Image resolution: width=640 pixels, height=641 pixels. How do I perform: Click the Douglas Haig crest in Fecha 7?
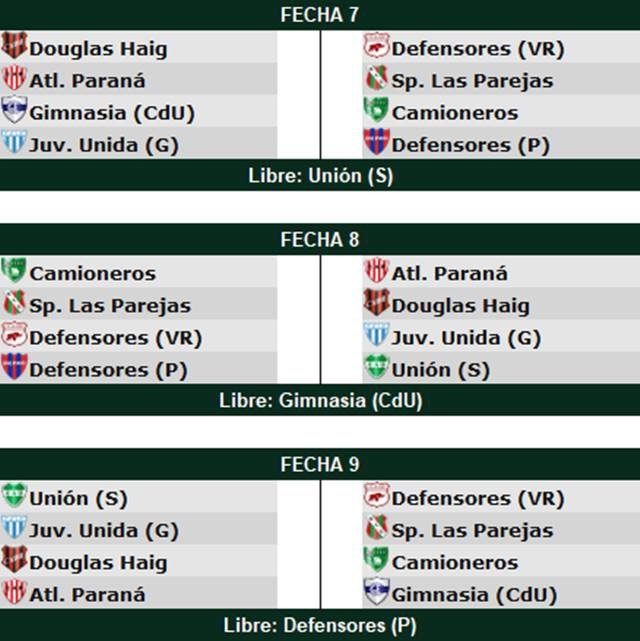coord(14,47)
